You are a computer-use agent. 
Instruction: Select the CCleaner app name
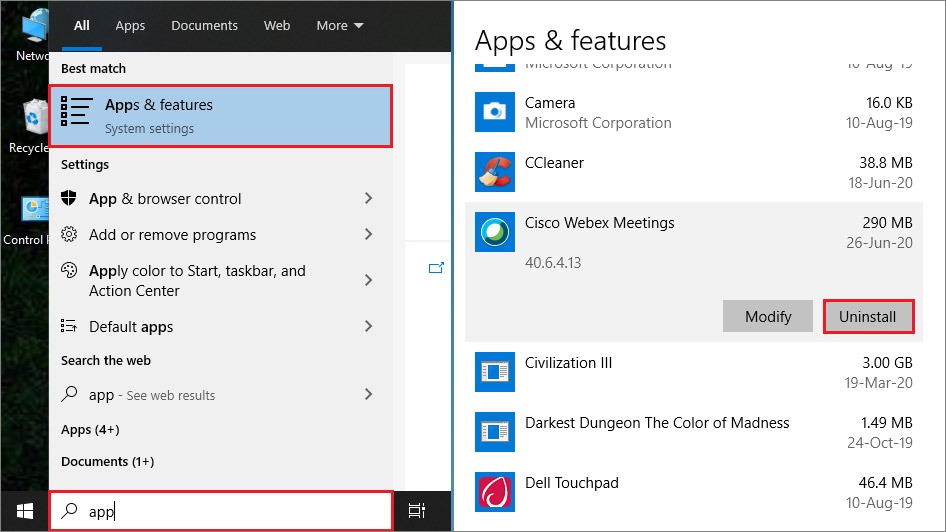tap(554, 163)
